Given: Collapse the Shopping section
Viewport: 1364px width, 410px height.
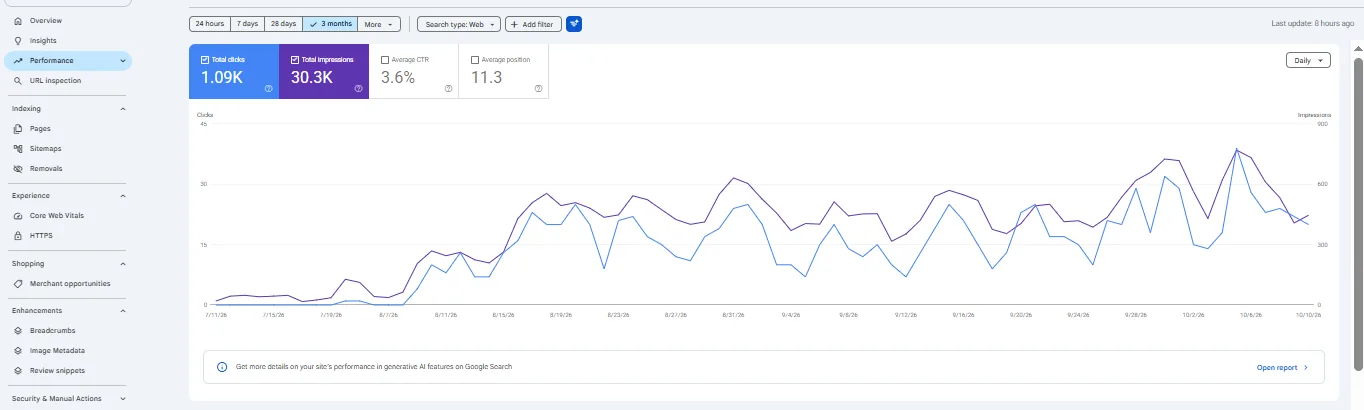Looking at the screenshot, I should [123, 264].
